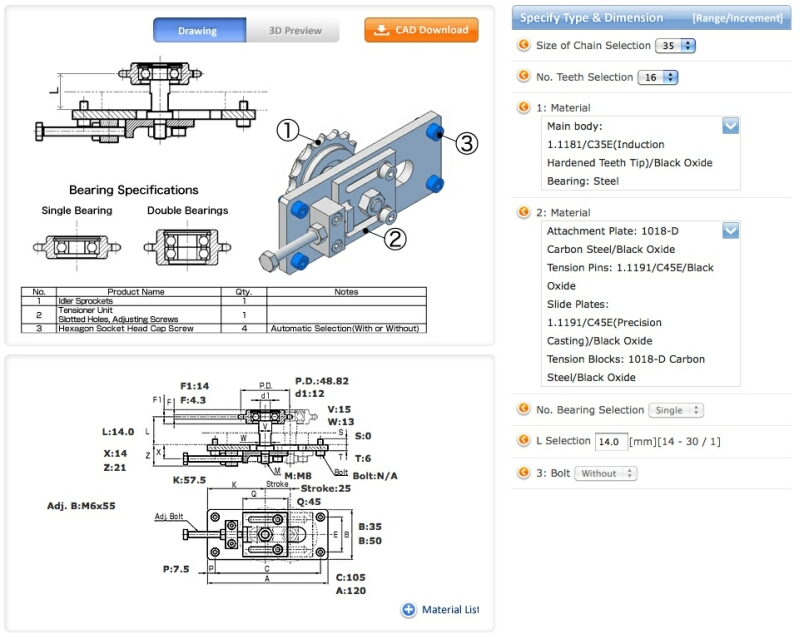Click the Z:21 dimension value
Viewport: 800px width, 639px height.
coord(115,468)
